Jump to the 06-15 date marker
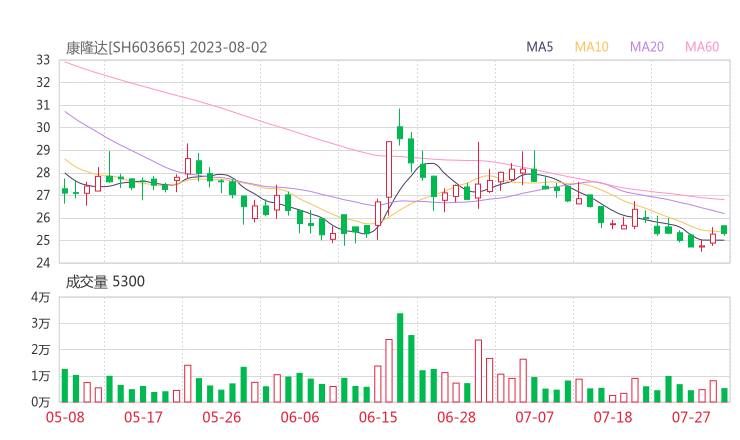 (x=378, y=417)
